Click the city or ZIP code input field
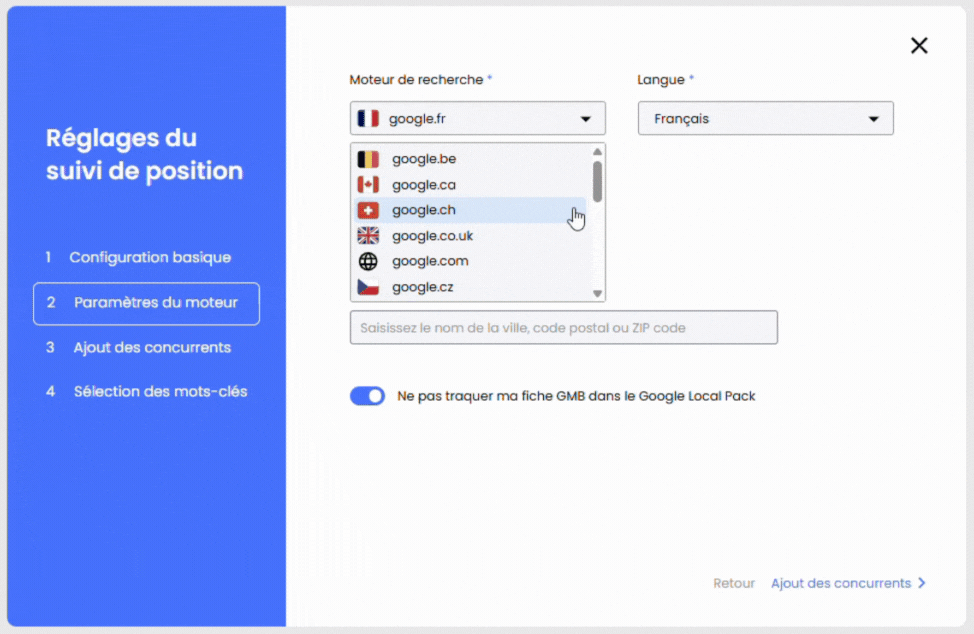Image resolution: width=974 pixels, height=634 pixels. pos(563,327)
